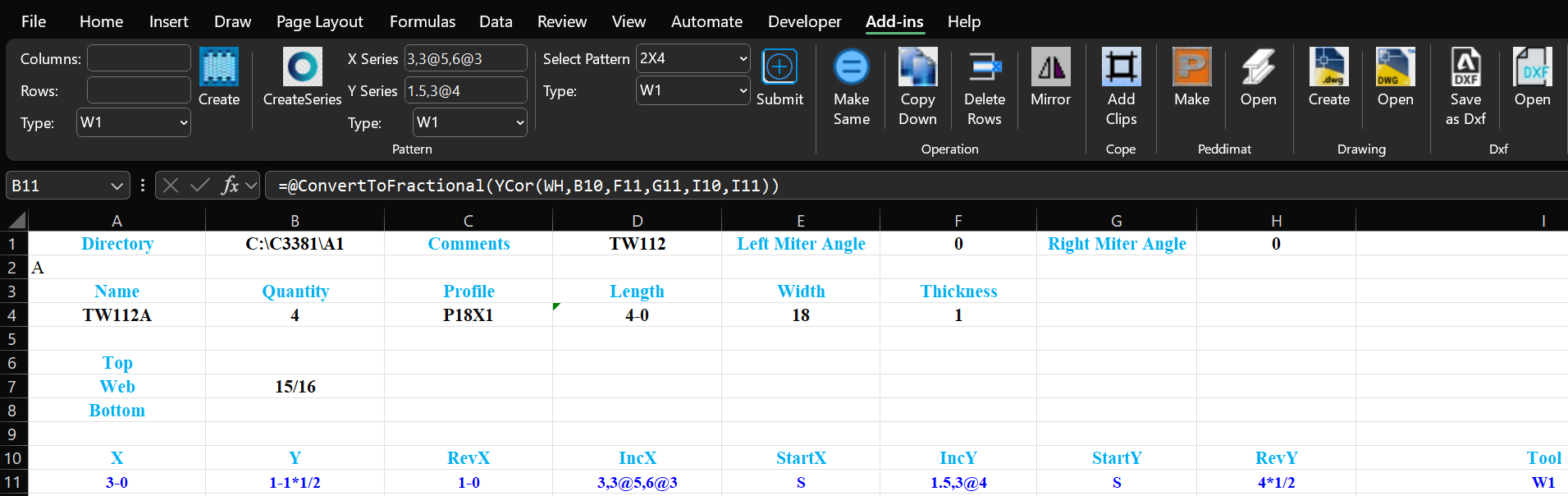Click the Columns input field
This screenshot has height=496, width=1568.
point(139,59)
